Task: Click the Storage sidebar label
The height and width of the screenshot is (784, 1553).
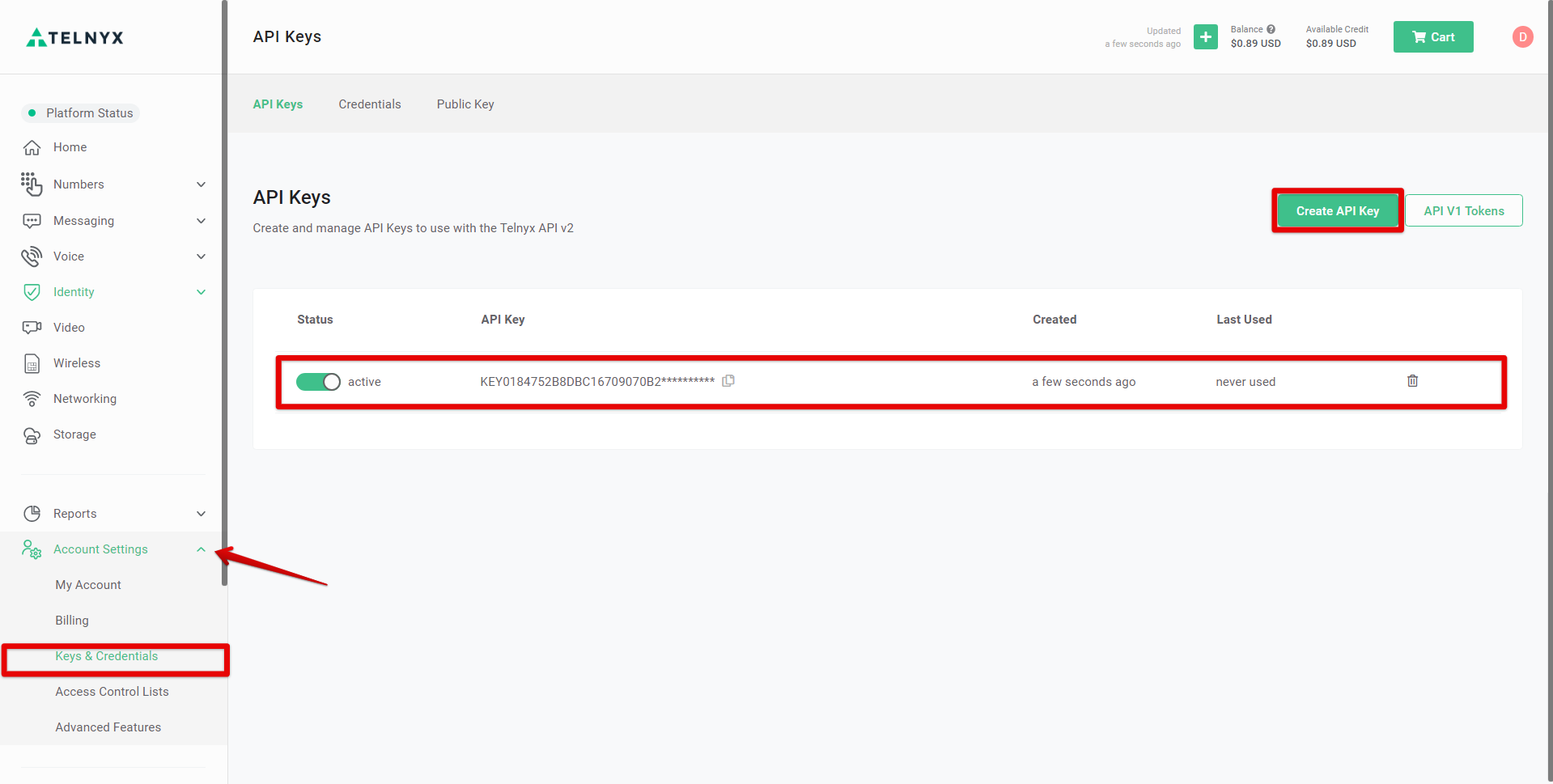Action: (74, 434)
